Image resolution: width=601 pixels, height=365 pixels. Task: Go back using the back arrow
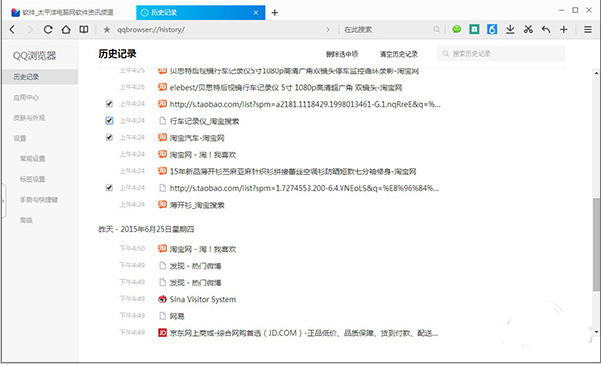[12, 30]
